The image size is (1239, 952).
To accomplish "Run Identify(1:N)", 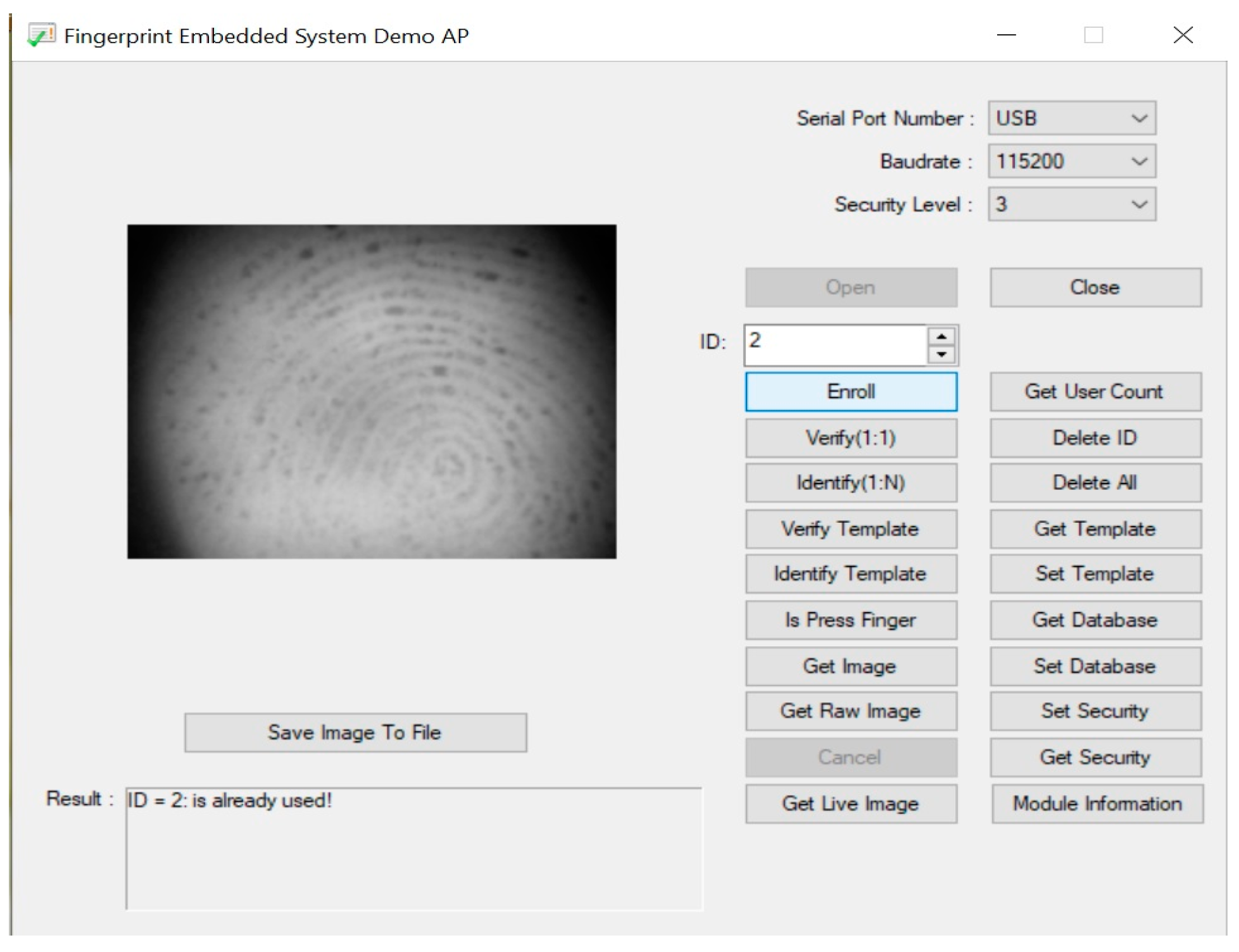I will click(x=850, y=483).
